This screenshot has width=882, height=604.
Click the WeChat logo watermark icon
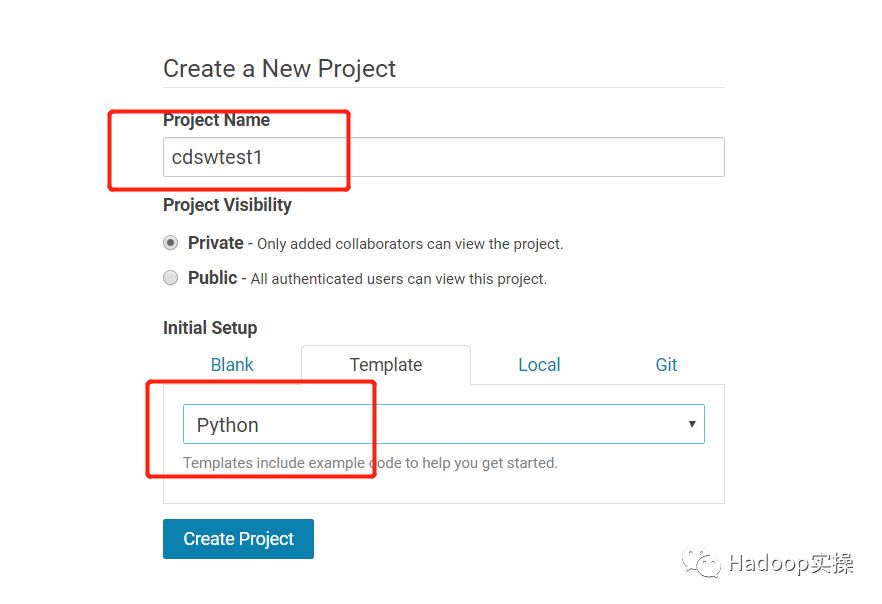pos(701,564)
